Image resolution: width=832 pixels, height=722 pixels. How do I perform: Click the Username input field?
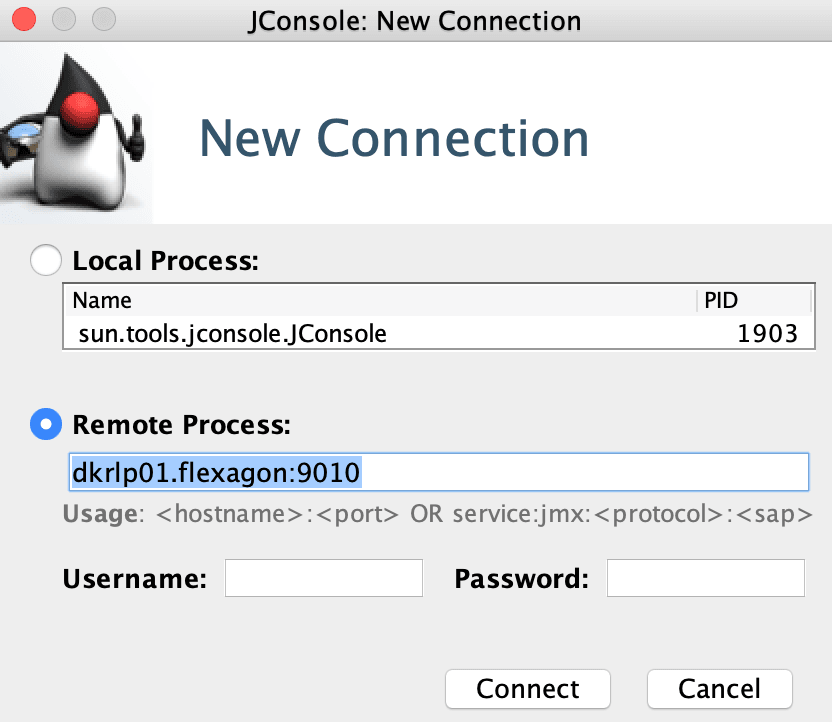[x=324, y=578]
